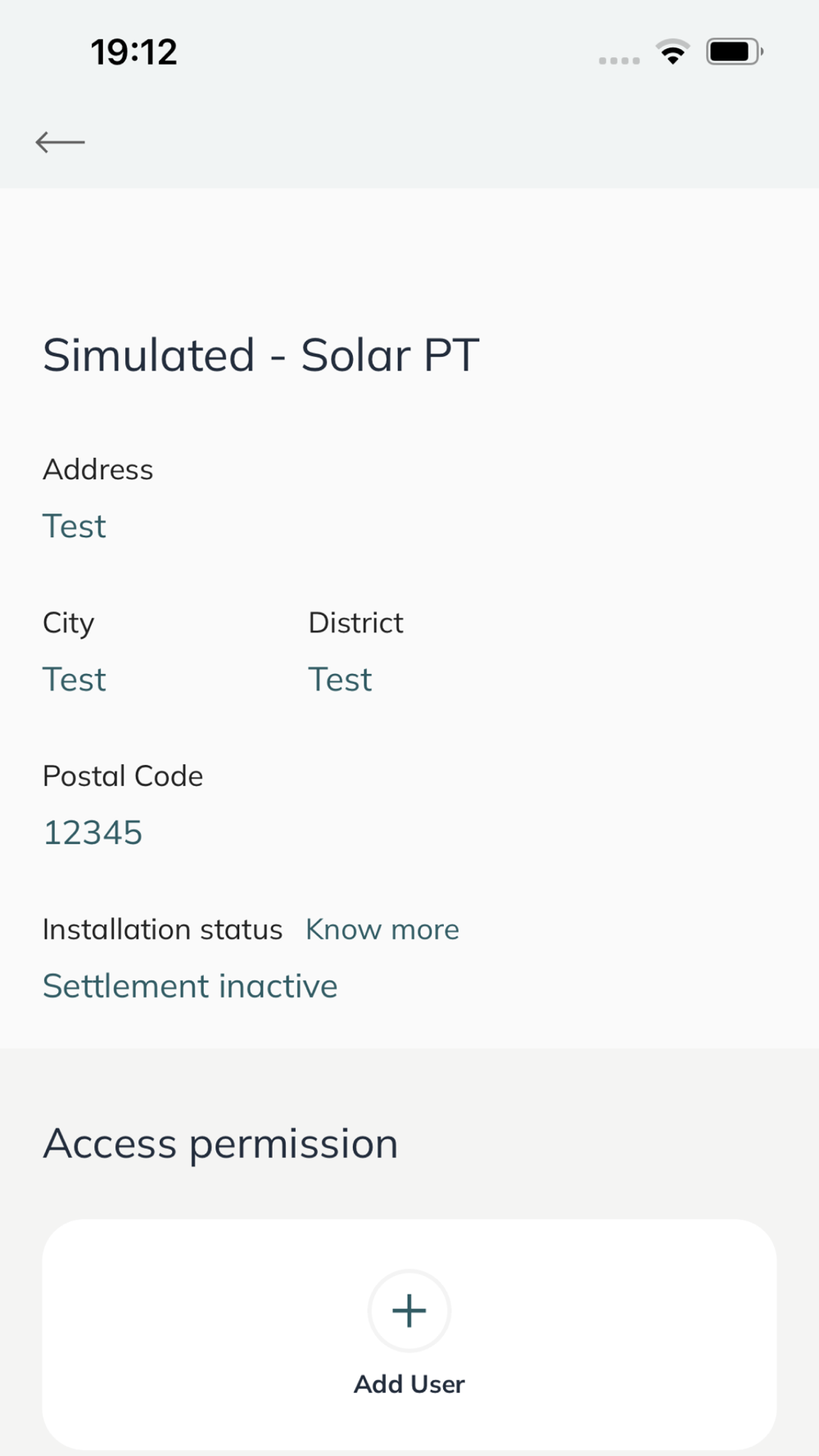Tap the District value Test
The image size is (819, 1456).
pyautogui.click(x=340, y=679)
